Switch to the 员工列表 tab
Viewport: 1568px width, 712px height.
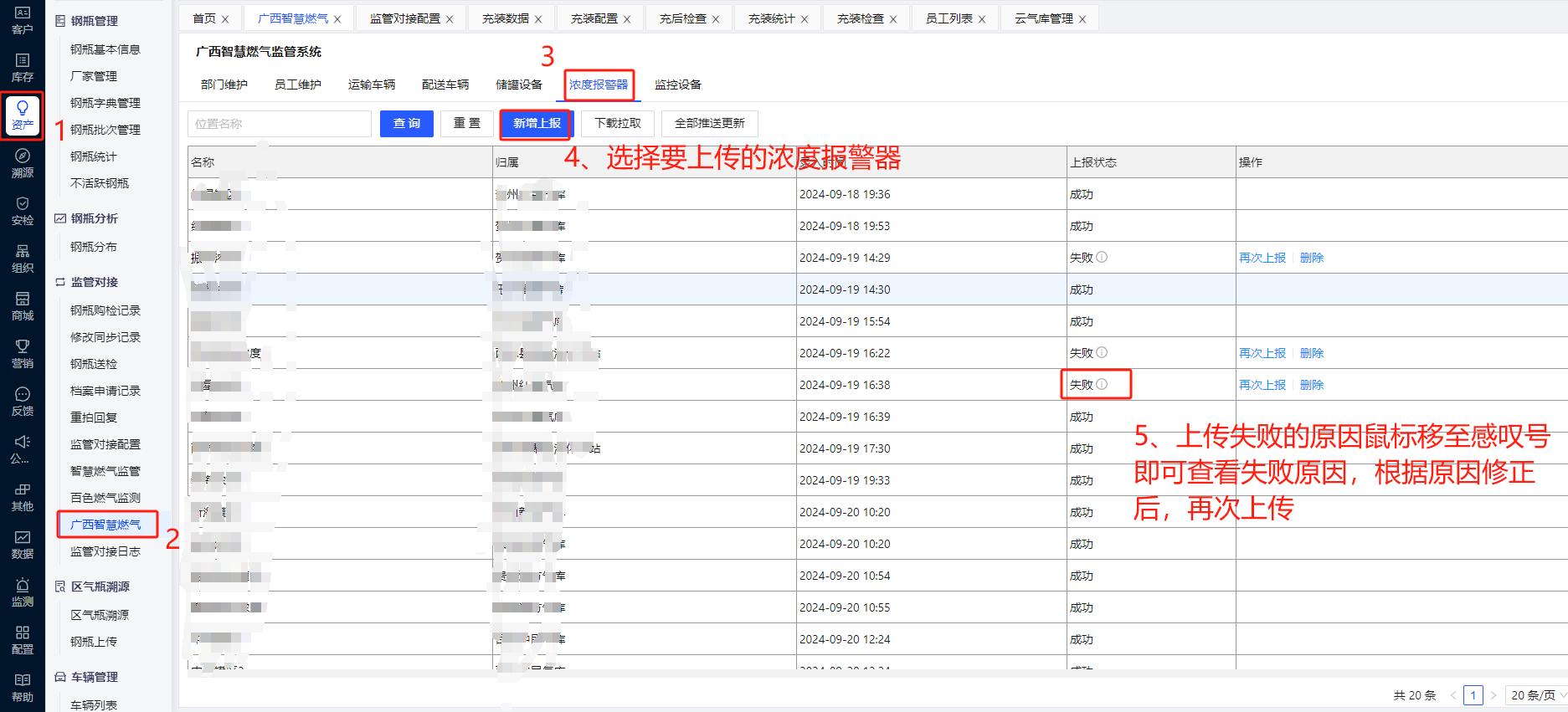(949, 18)
